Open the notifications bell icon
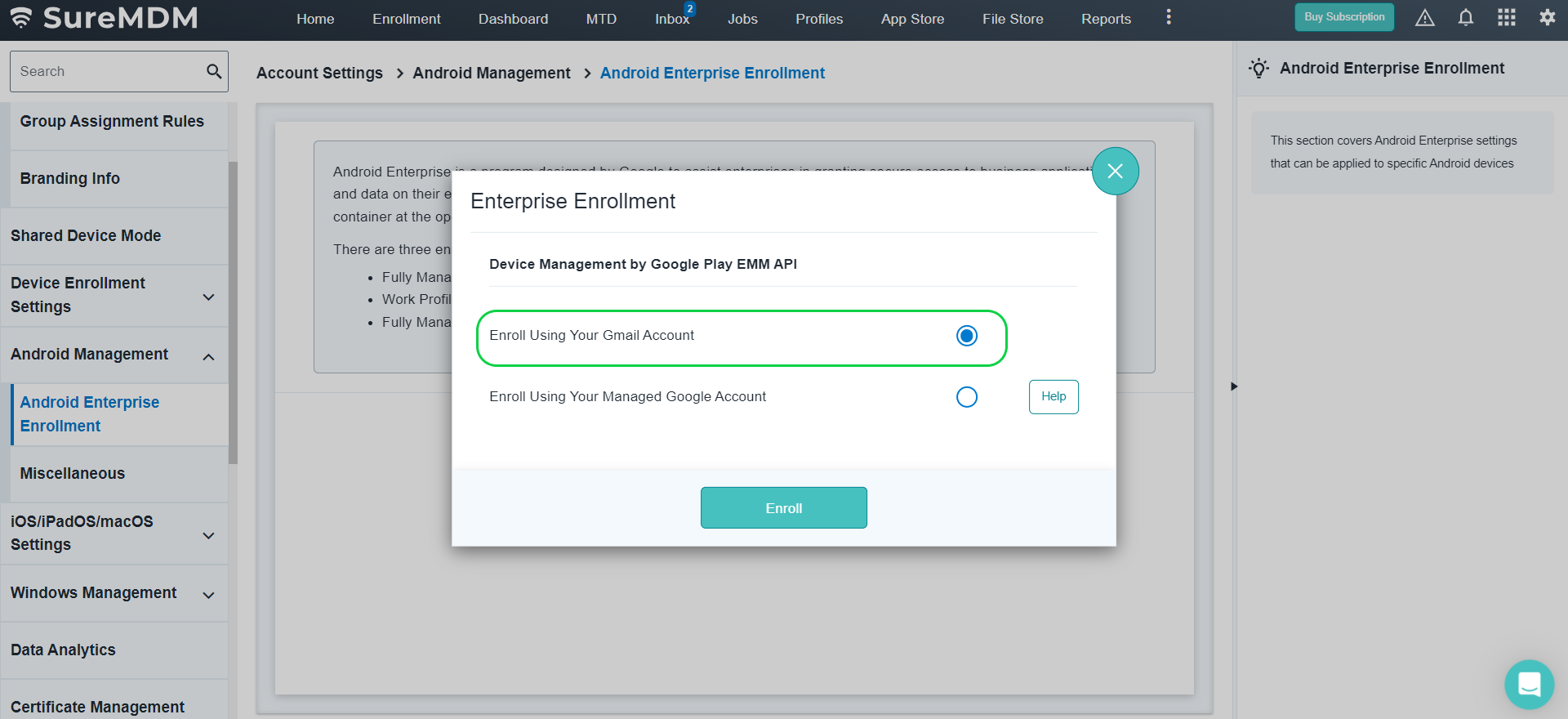This screenshot has height=719, width=1568. [1466, 18]
